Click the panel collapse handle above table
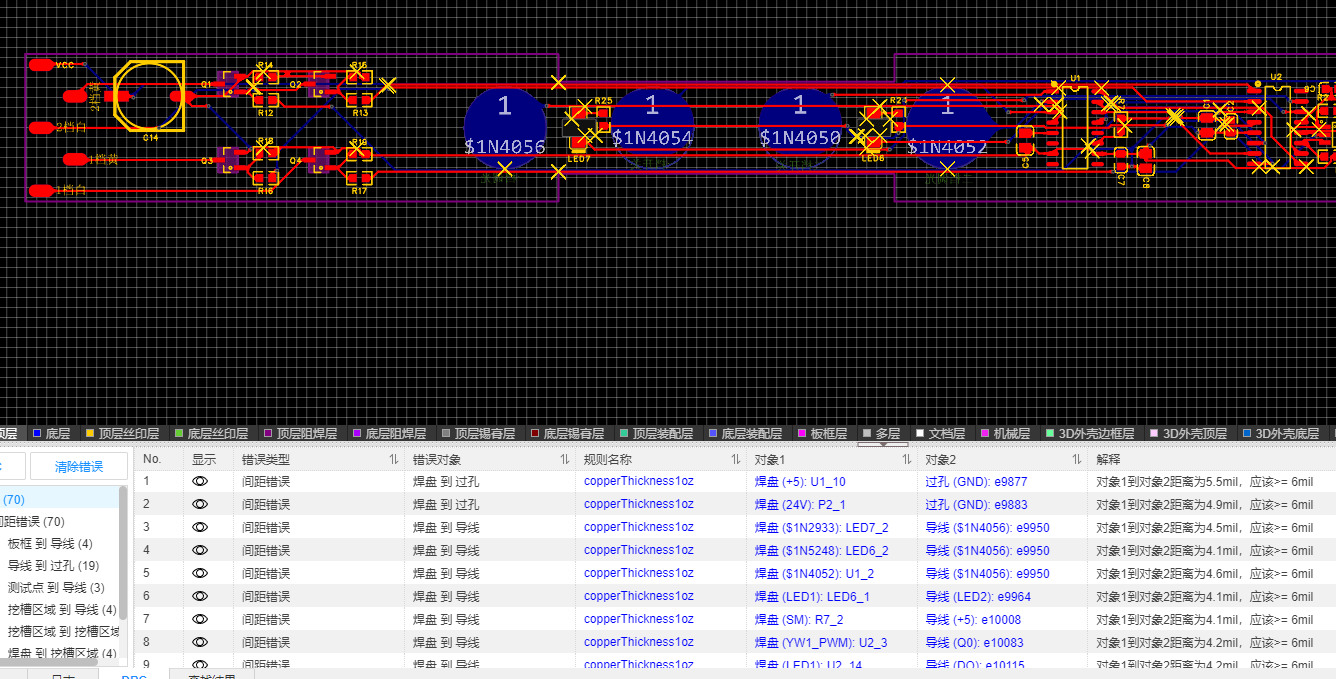This screenshot has width=1336, height=679. [x=883, y=444]
